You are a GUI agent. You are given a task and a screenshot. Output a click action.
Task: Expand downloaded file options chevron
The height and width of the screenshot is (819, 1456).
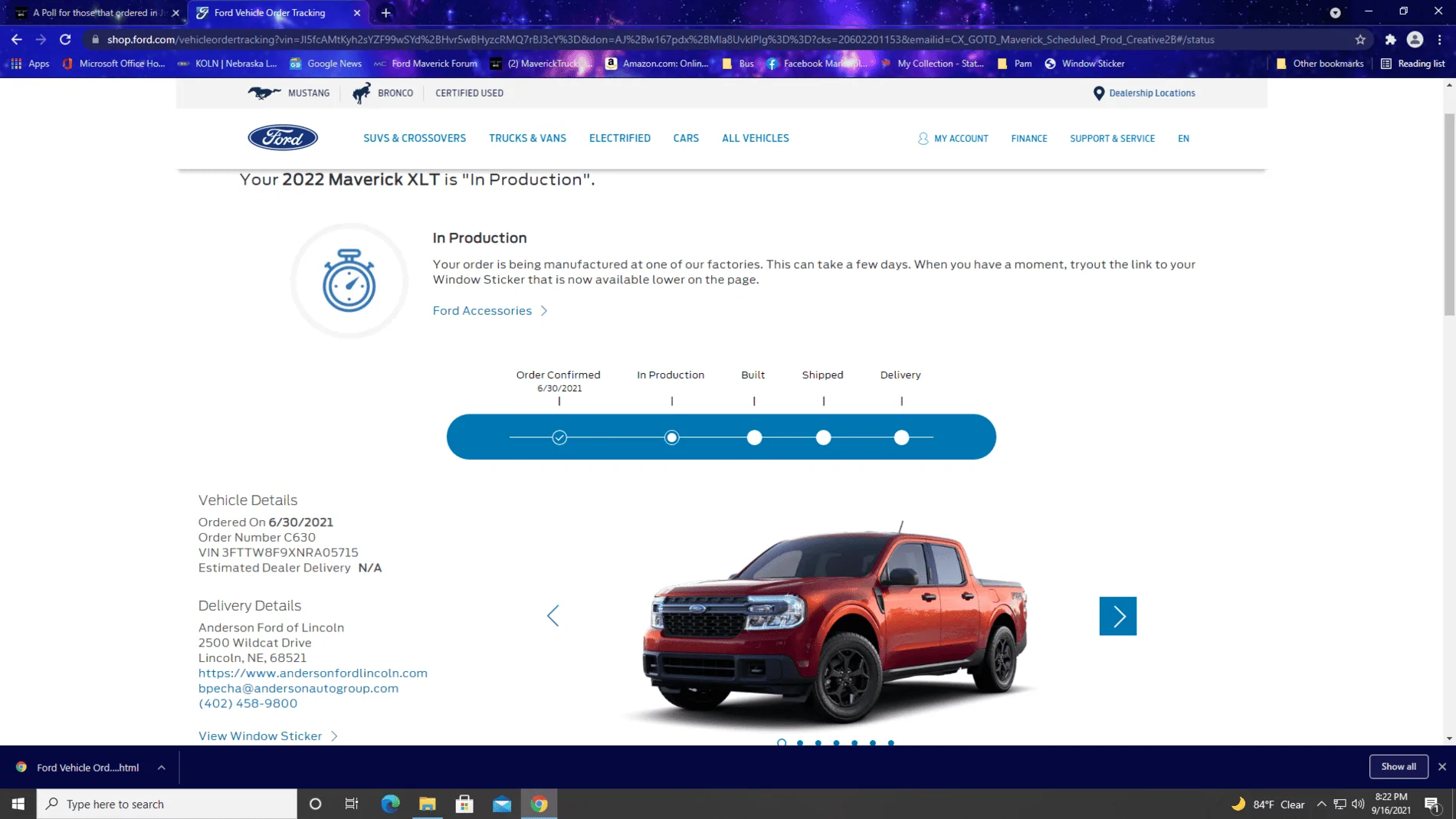point(162,767)
